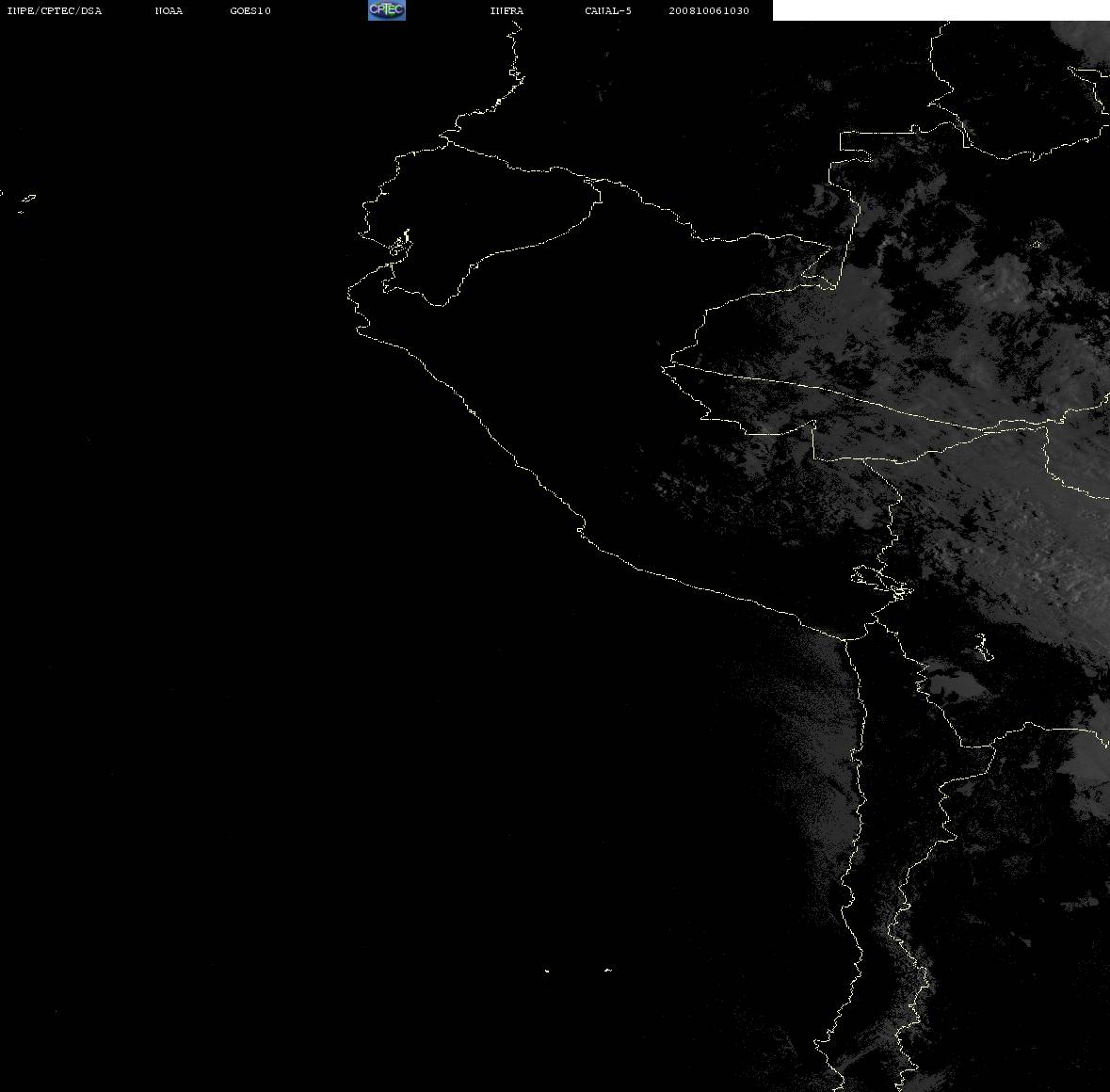Click the Peru-Chile coastal border point
Screen dimensions: 1110x1092
845,639
